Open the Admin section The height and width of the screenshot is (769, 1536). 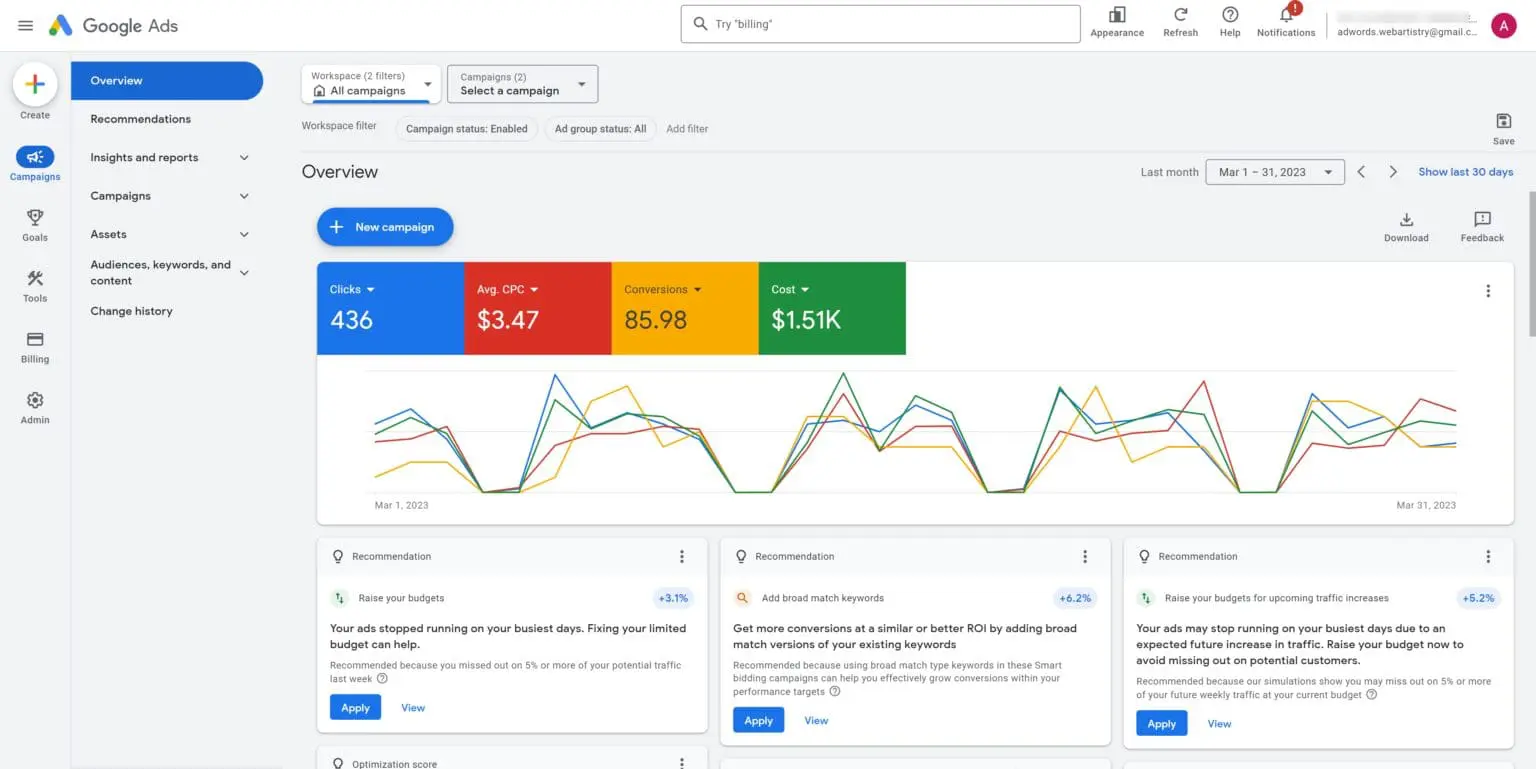click(x=35, y=408)
